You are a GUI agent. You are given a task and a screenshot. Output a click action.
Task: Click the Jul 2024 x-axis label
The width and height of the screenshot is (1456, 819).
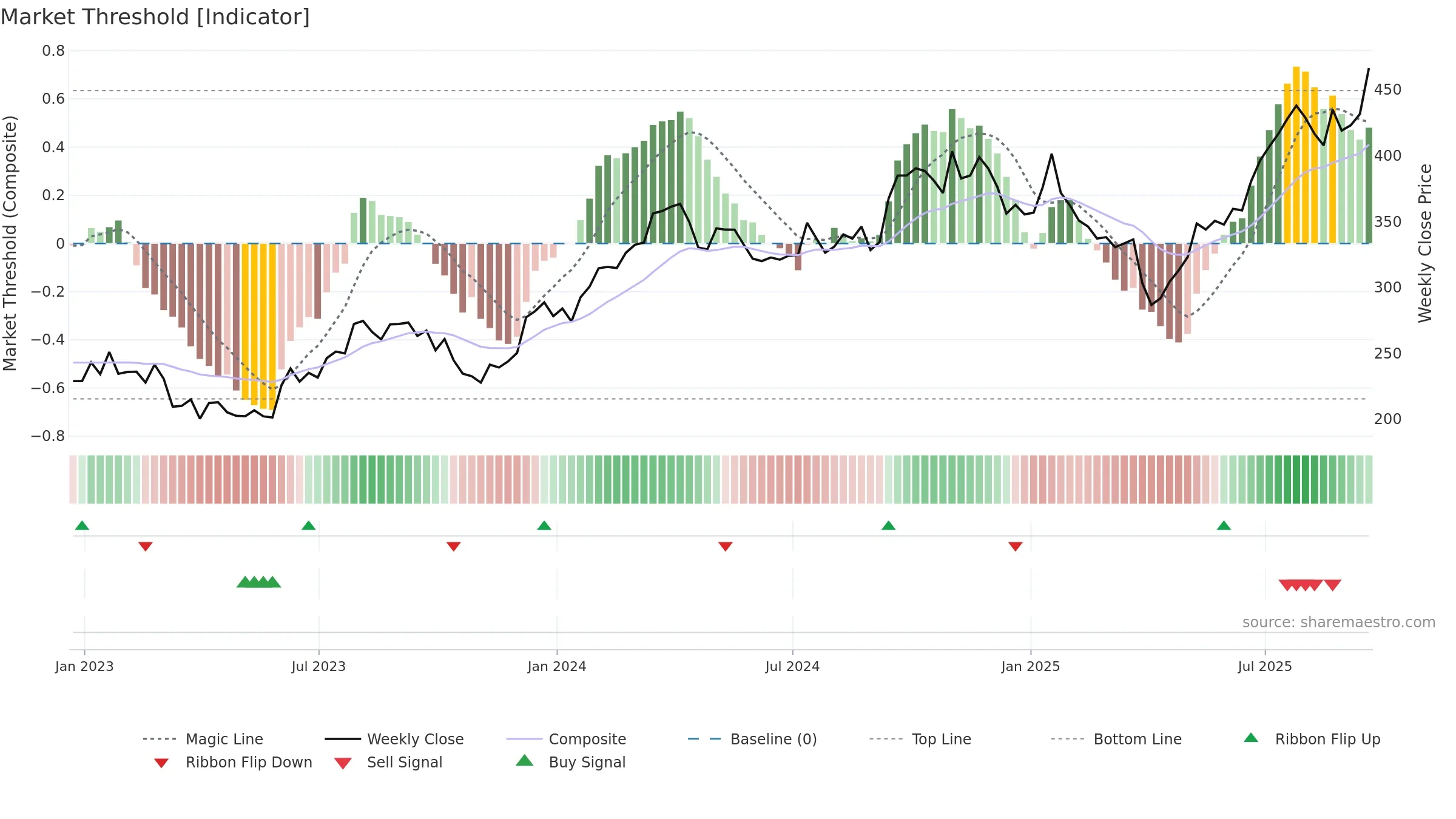[792, 667]
